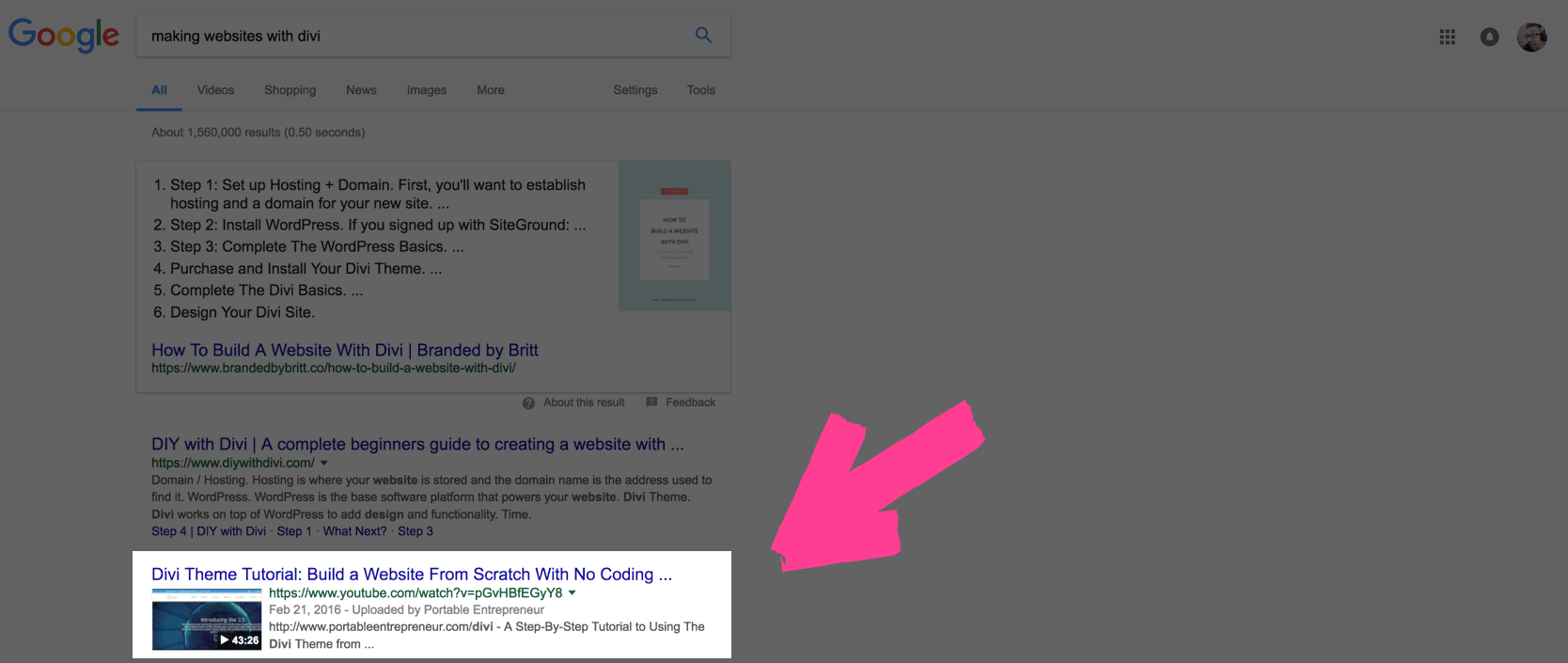Viewport: 1568px width, 663px height.
Task: Open the notifications bell icon
Action: point(1489,37)
